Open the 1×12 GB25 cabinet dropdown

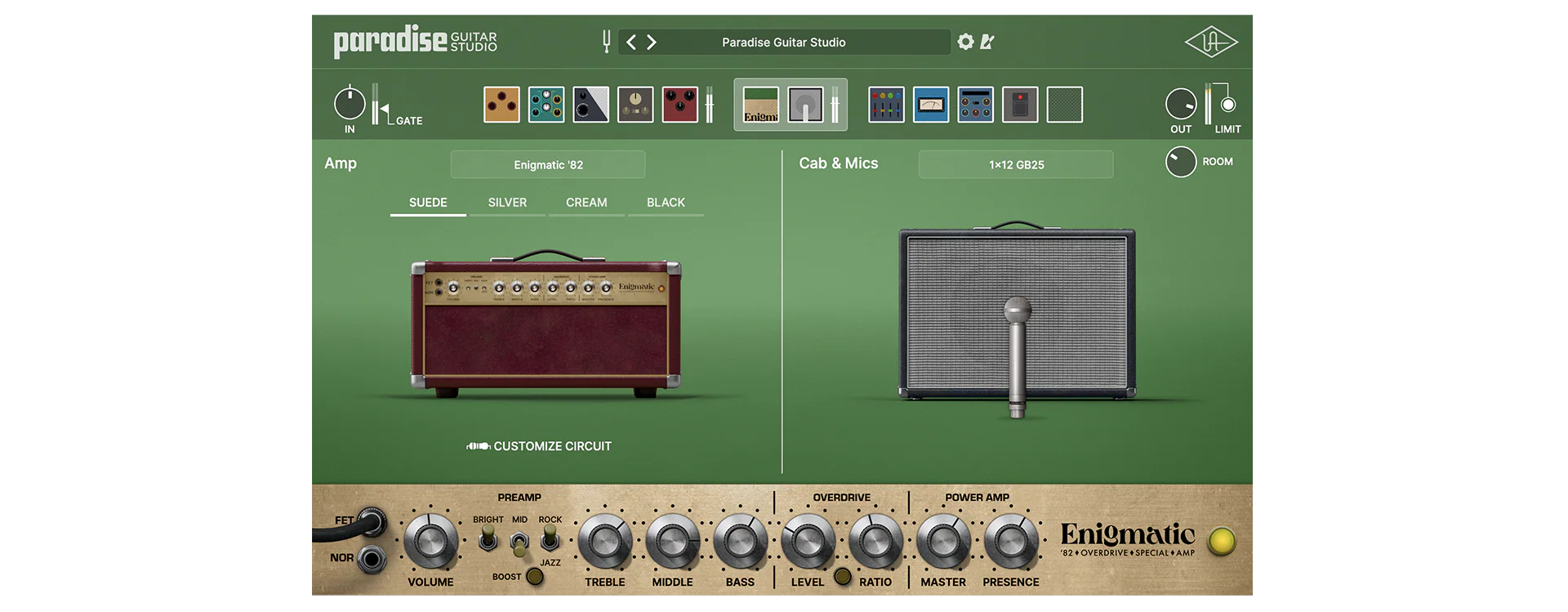(x=1016, y=164)
